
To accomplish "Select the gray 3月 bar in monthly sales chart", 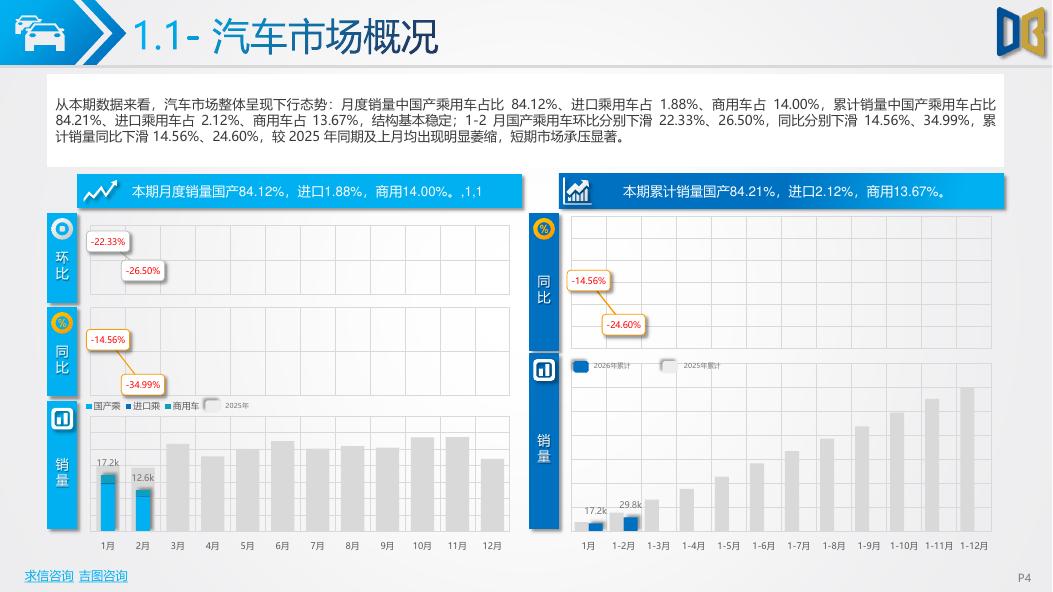I will tap(178, 487).
